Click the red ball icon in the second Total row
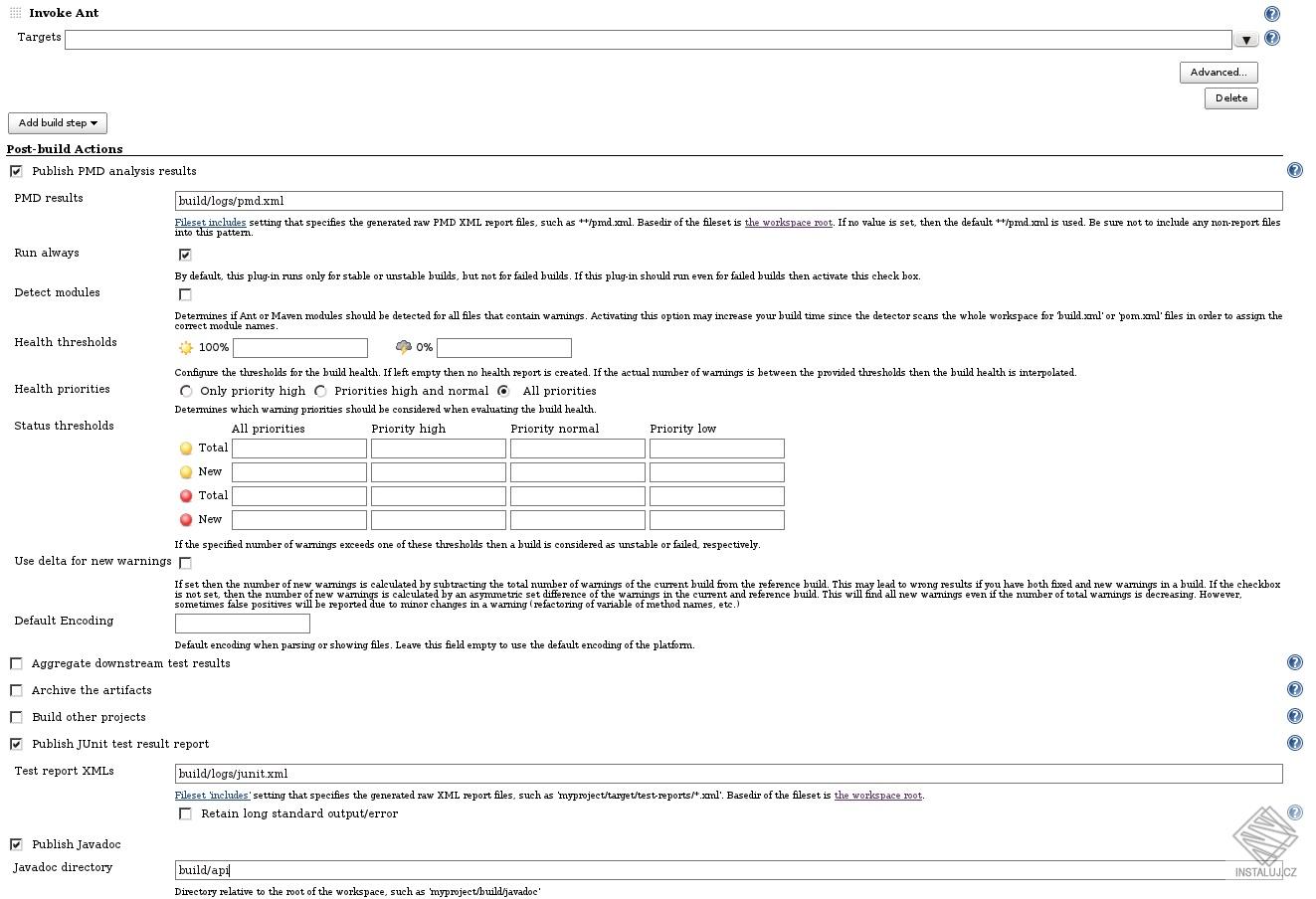 186,496
